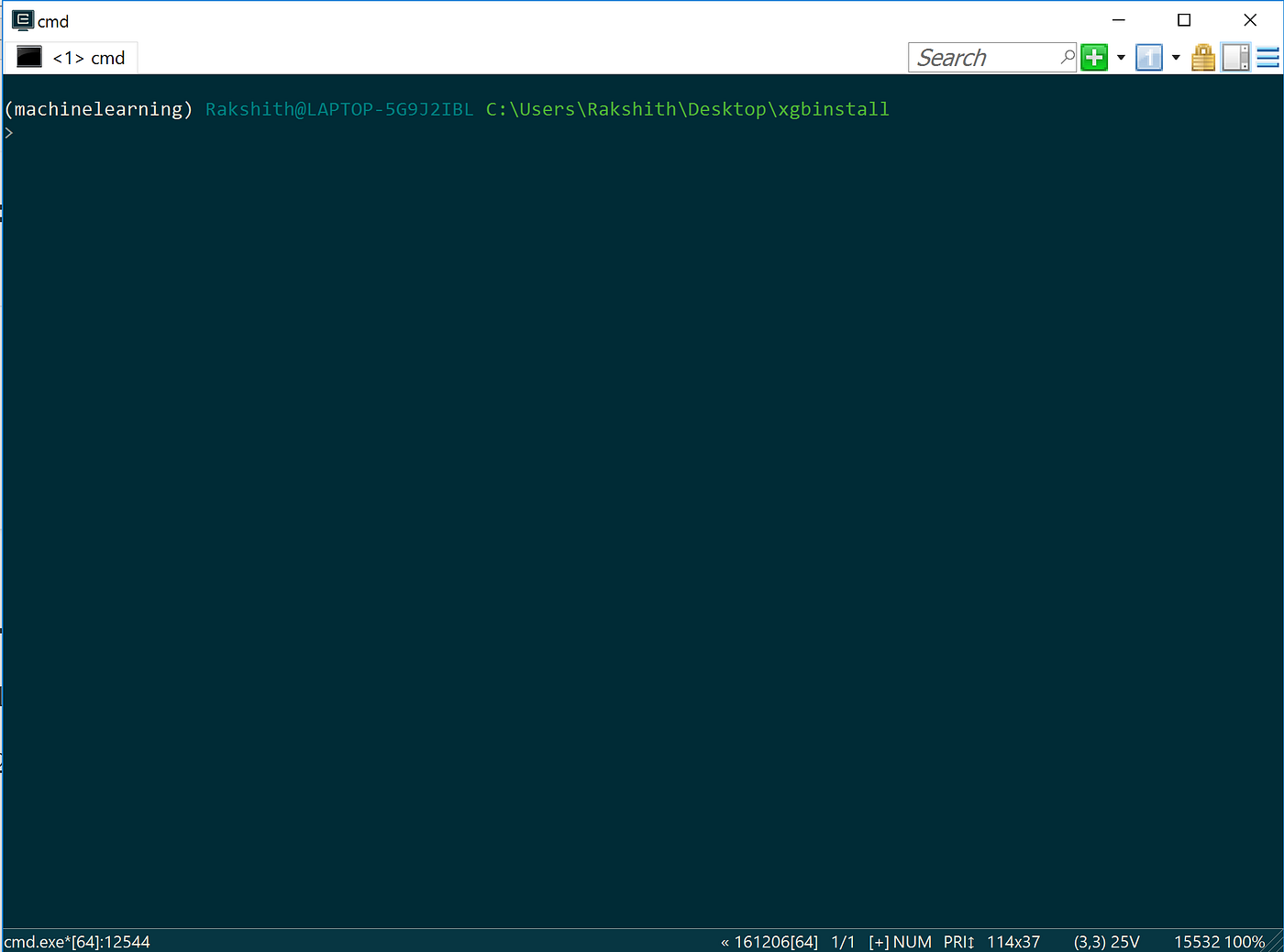Minimize the cmd window
The image size is (1284, 952).
point(1119,20)
